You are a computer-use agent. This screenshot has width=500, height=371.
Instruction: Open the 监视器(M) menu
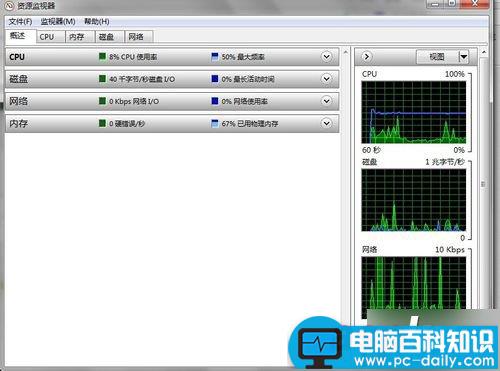point(58,22)
